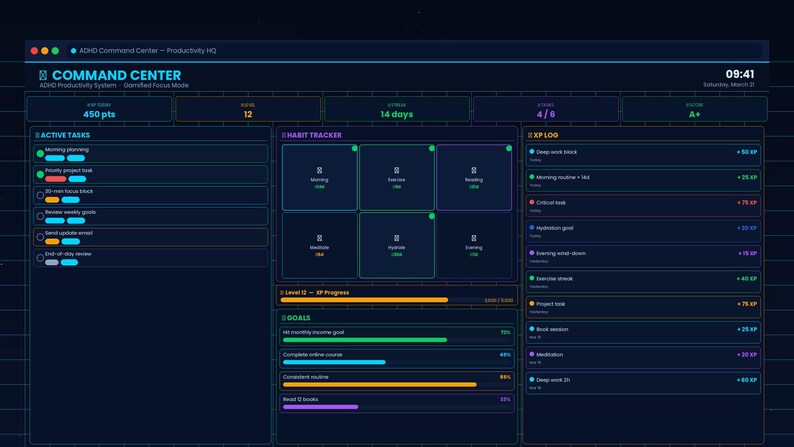This screenshot has height=447, width=794.
Task: Click the Morning habit tile icon
Action: click(319, 170)
